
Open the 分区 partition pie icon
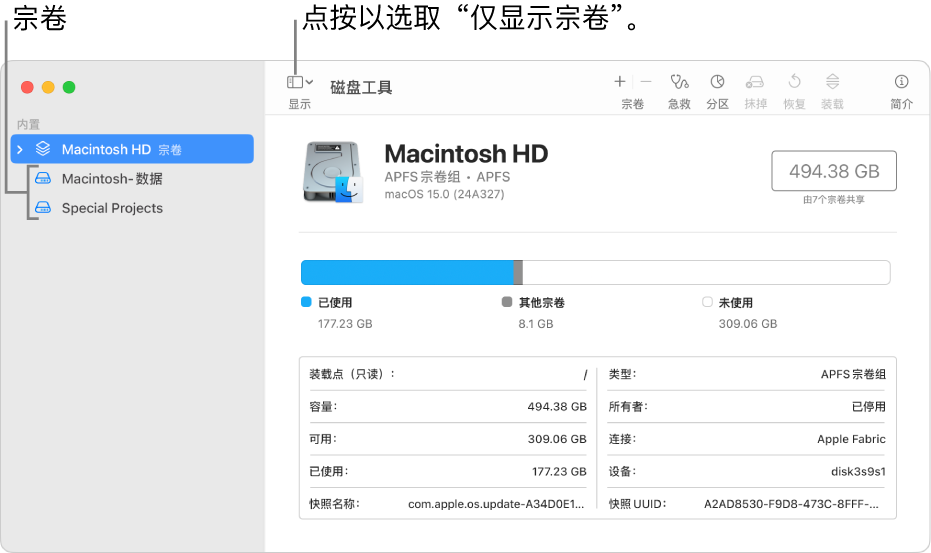pyautogui.click(x=717, y=81)
